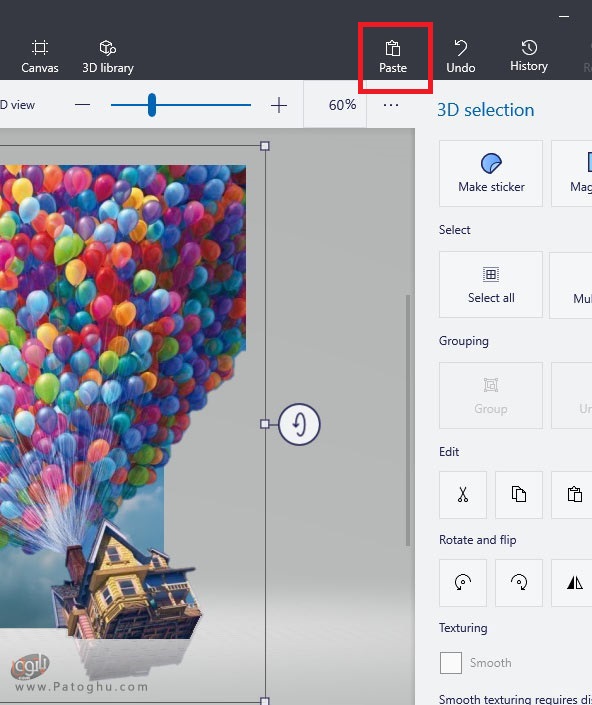
Task: Click the top-right corner selection handle
Action: [265, 146]
